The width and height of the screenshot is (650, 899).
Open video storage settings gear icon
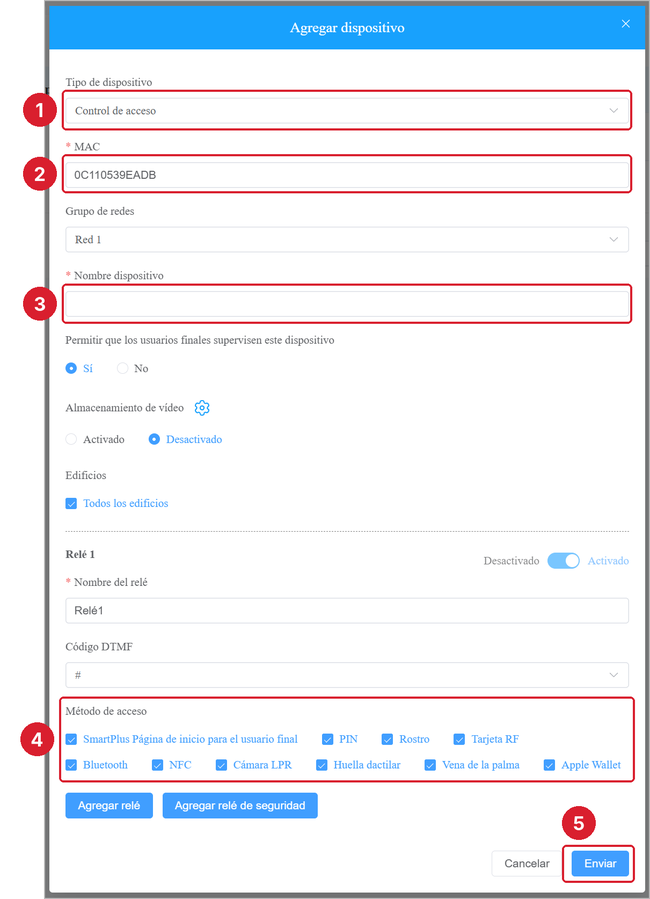tap(202, 408)
